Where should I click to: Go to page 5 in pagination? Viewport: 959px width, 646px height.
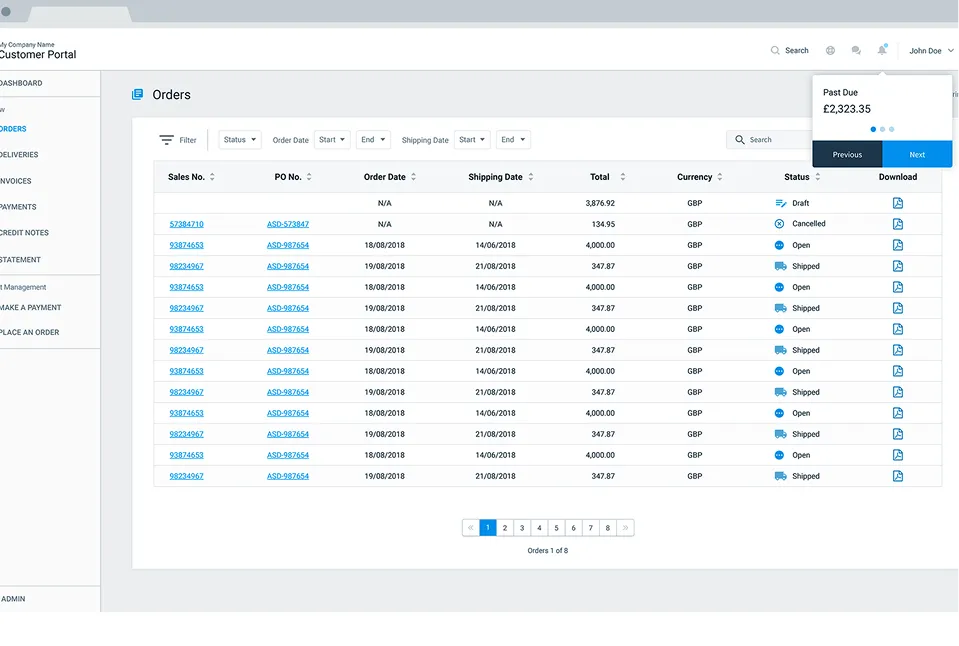point(556,528)
